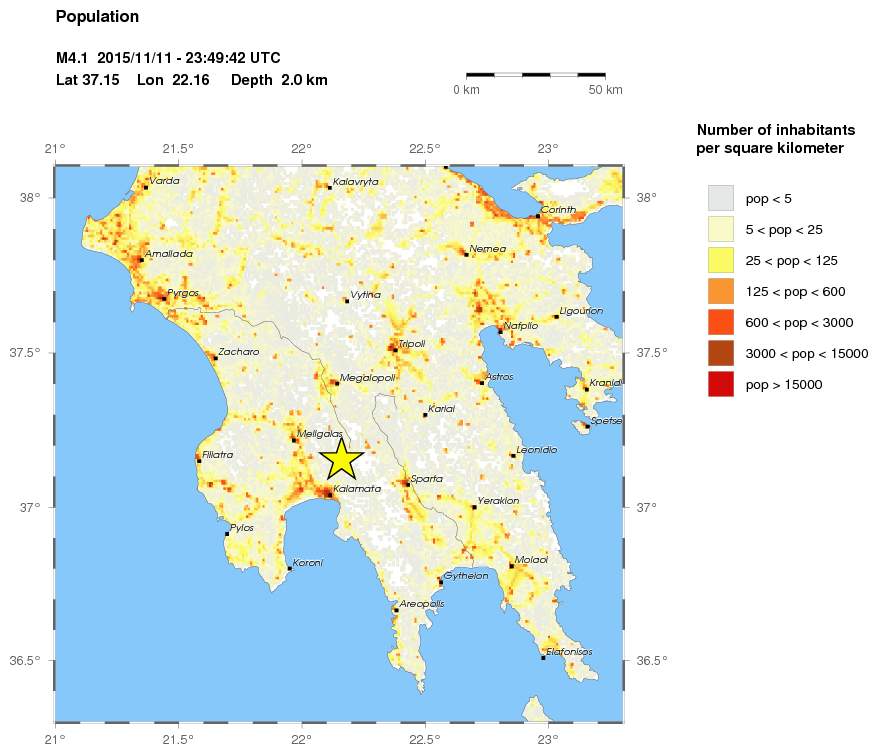Click the 'Number of inhabitants' legend heading
This screenshot has width=878, height=754.
(774, 129)
